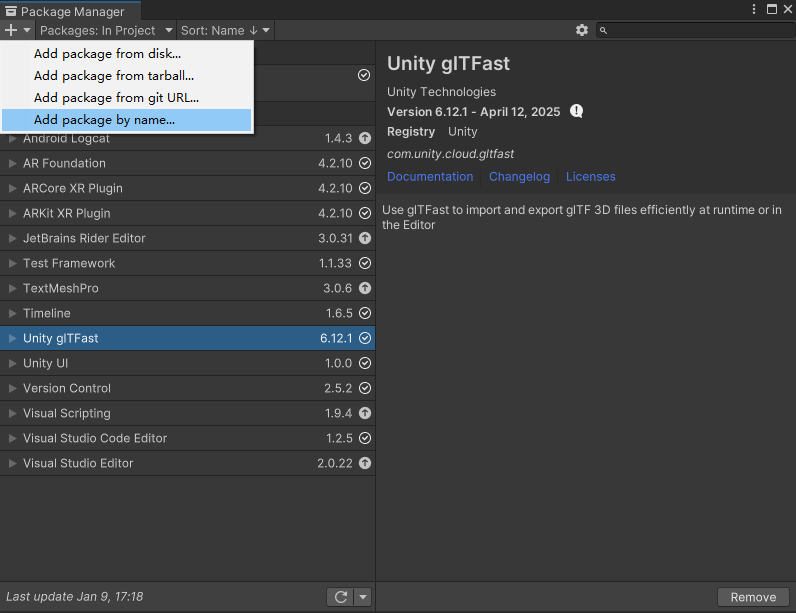Open Sort: Name dropdown
796x613 pixels.
point(225,30)
